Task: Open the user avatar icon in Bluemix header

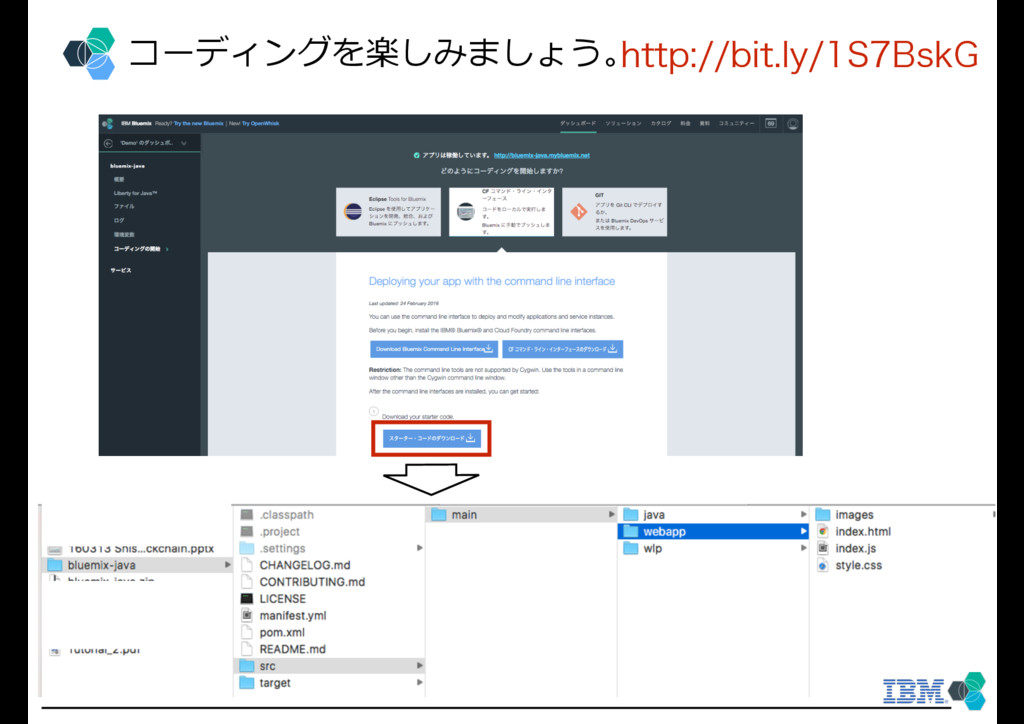Action: [x=792, y=123]
